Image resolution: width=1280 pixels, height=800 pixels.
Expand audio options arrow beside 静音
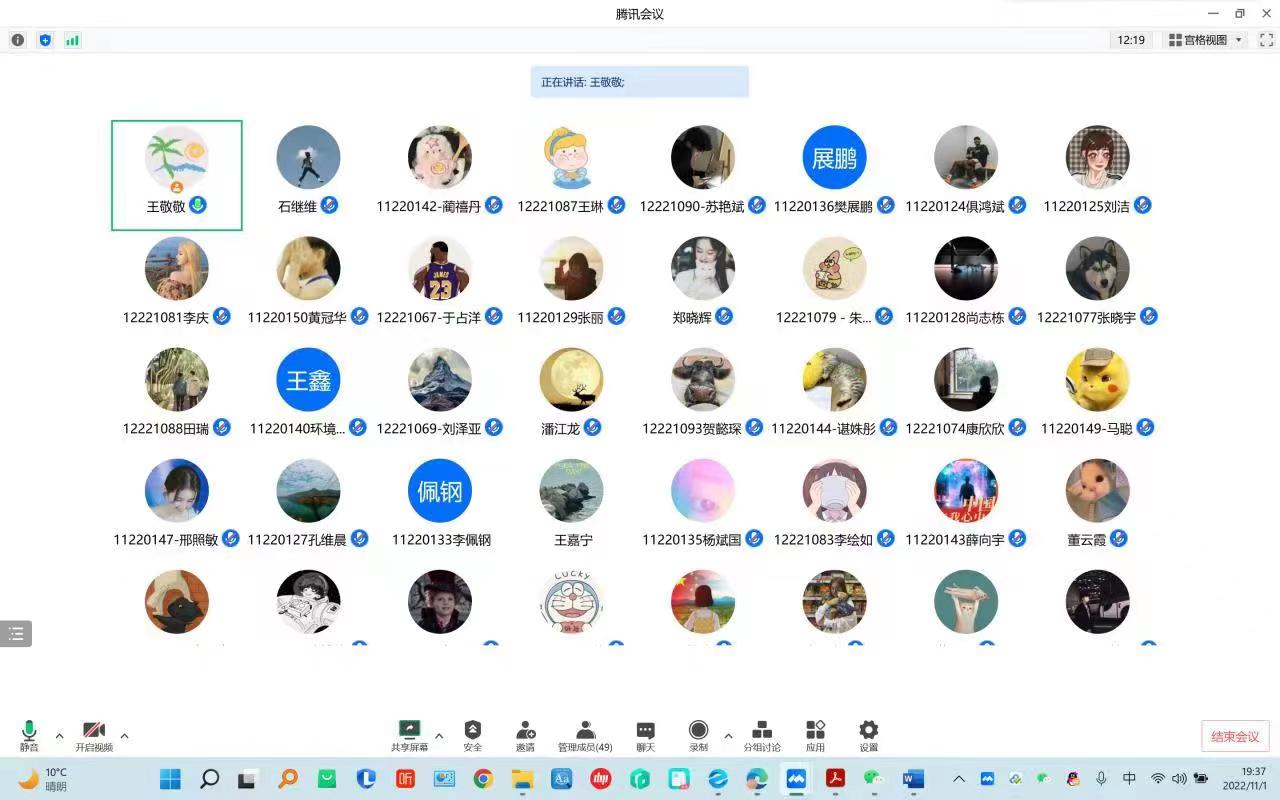(x=59, y=736)
